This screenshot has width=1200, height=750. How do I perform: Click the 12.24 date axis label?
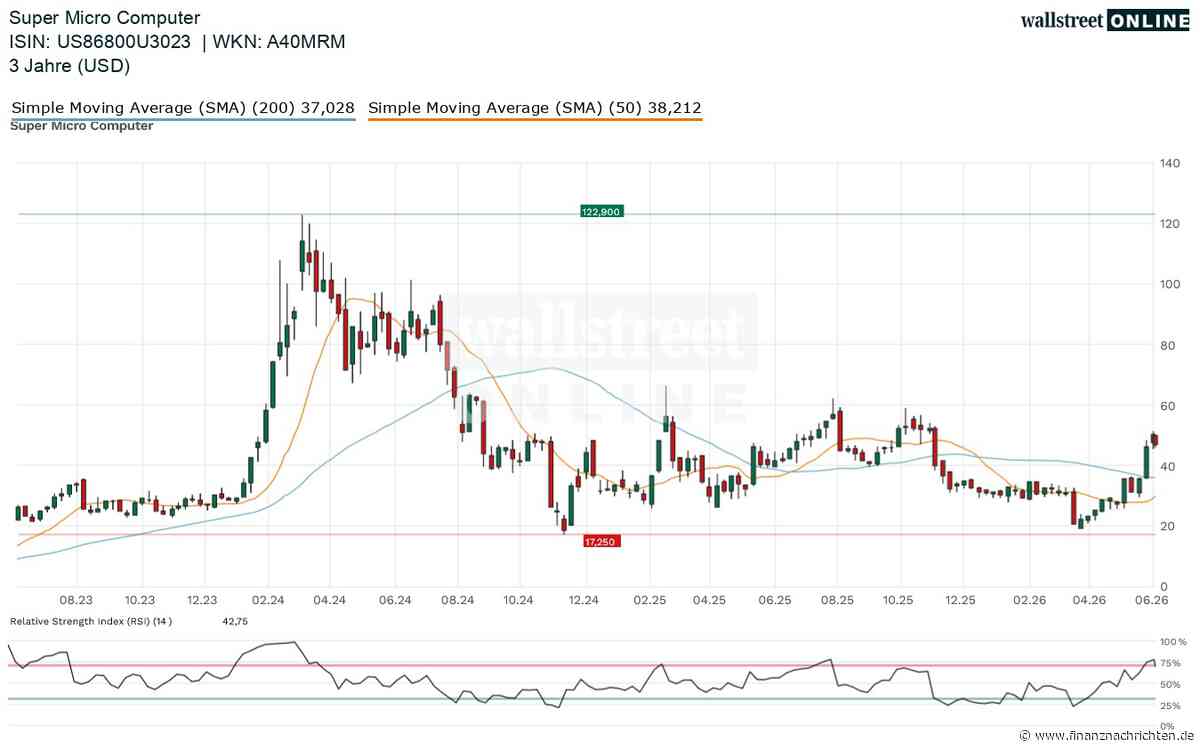[x=584, y=600]
